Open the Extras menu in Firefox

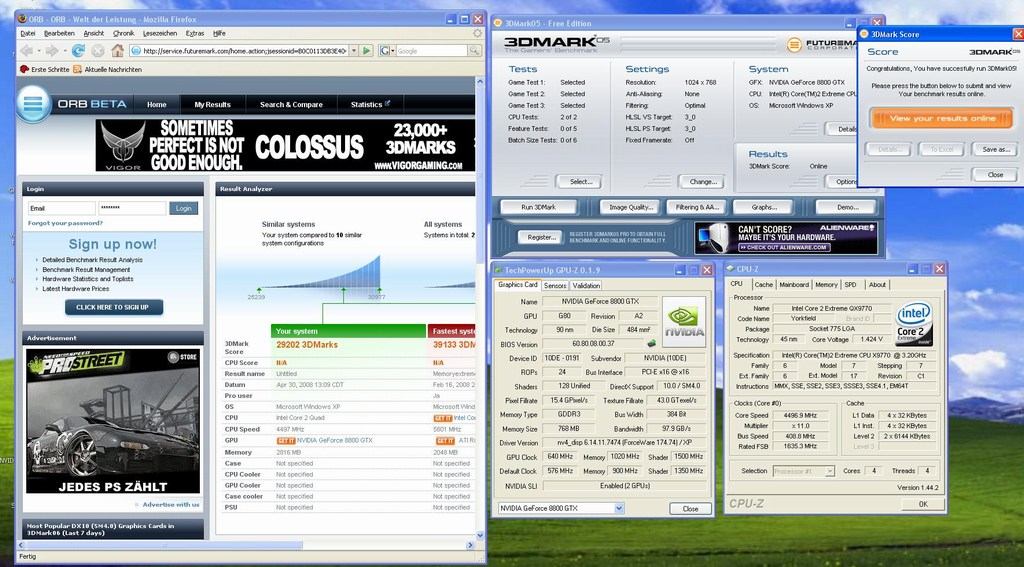(195, 33)
